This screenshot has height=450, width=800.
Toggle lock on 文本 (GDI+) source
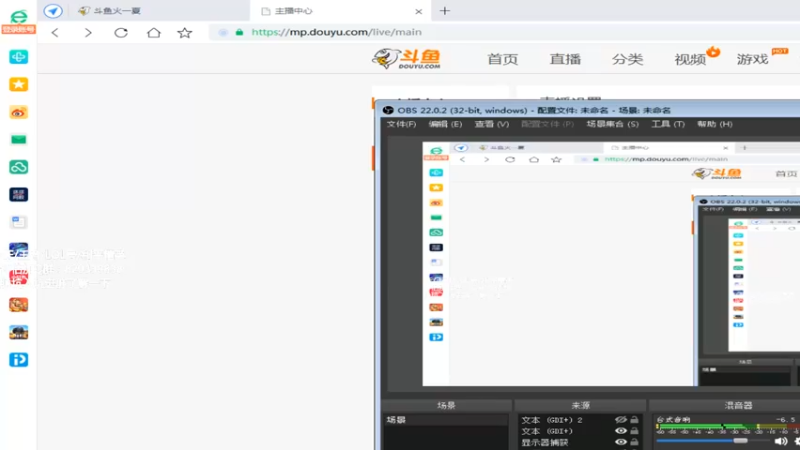(x=634, y=431)
